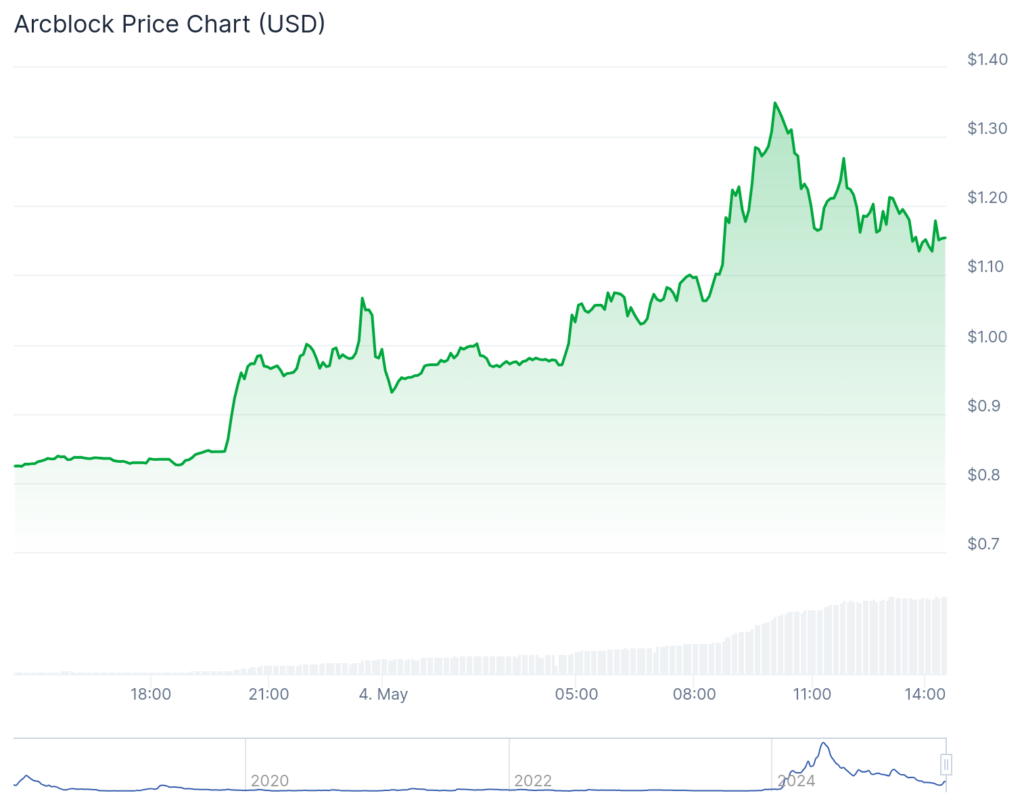The width and height of the screenshot is (1024, 812).
Task: Click the $0.9 price axis label
Action: click(x=984, y=406)
